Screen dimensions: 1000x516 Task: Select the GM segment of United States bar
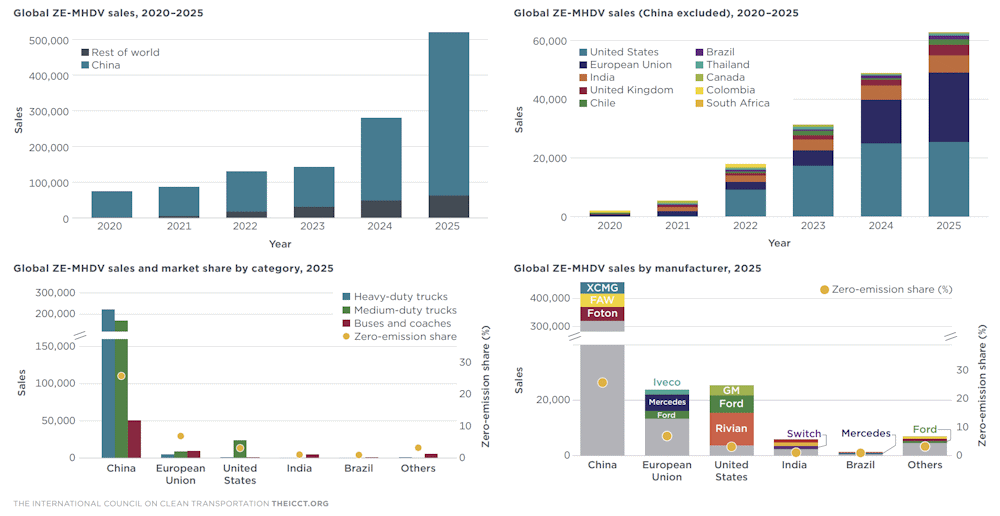click(x=732, y=390)
